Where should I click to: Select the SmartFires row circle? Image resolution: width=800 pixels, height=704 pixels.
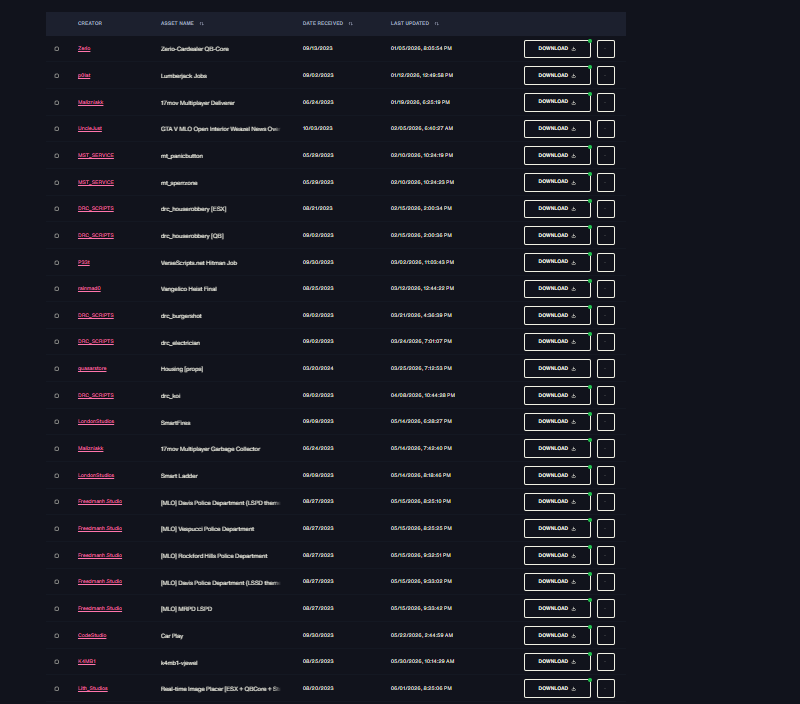tap(57, 422)
